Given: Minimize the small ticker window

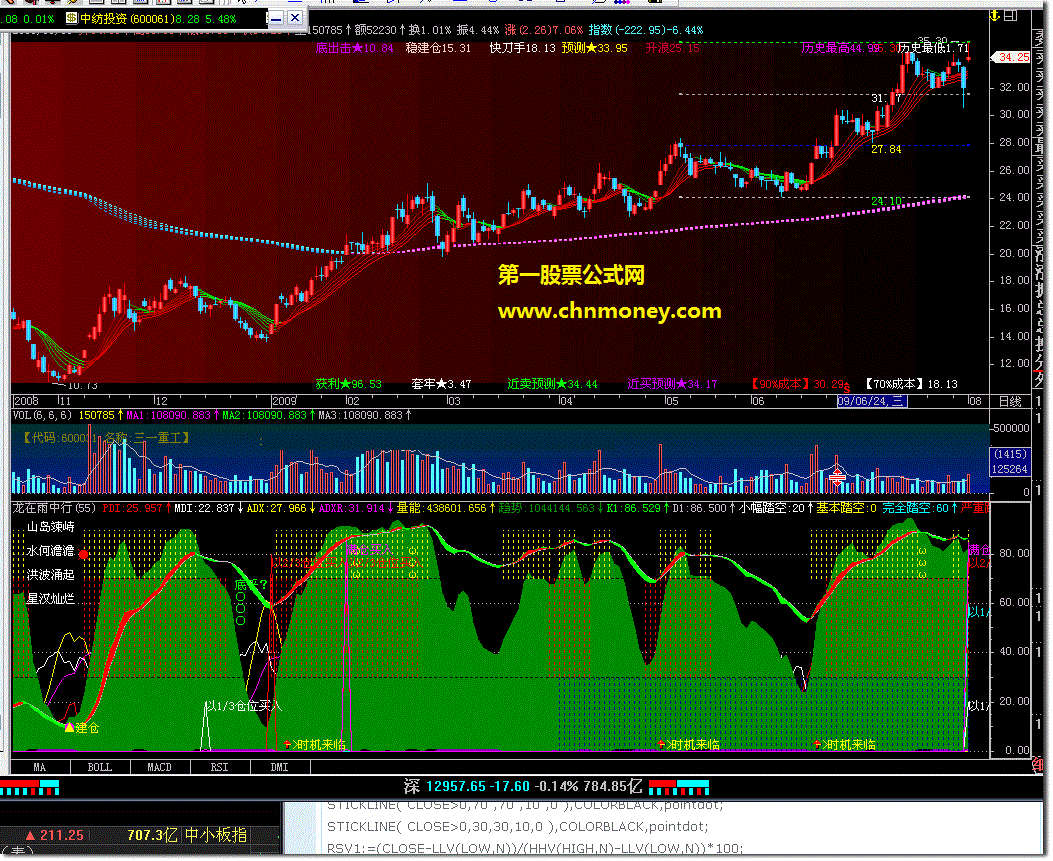Looking at the screenshot, I should pyautogui.click(x=276, y=18).
